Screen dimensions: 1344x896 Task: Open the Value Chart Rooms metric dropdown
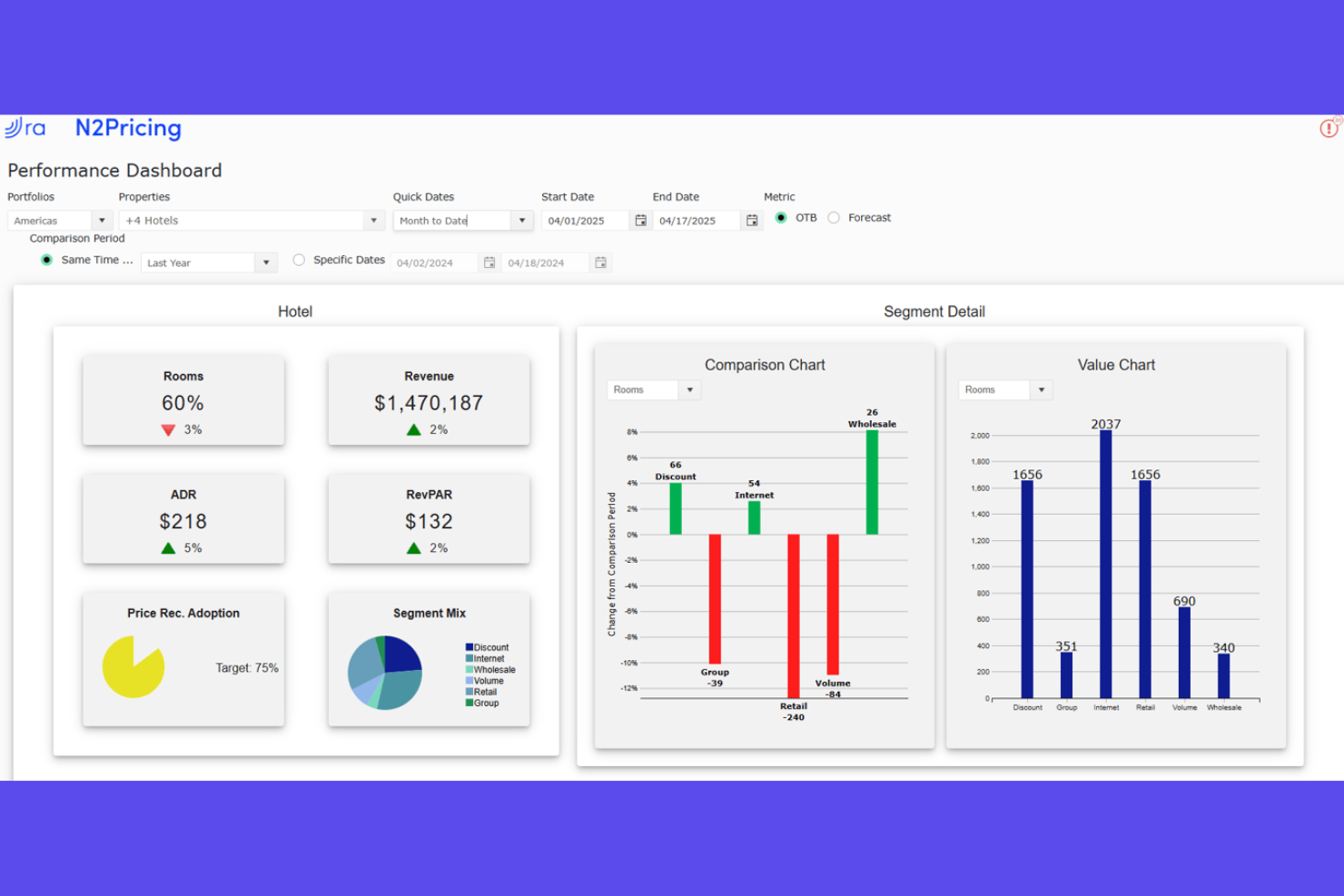click(1043, 389)
